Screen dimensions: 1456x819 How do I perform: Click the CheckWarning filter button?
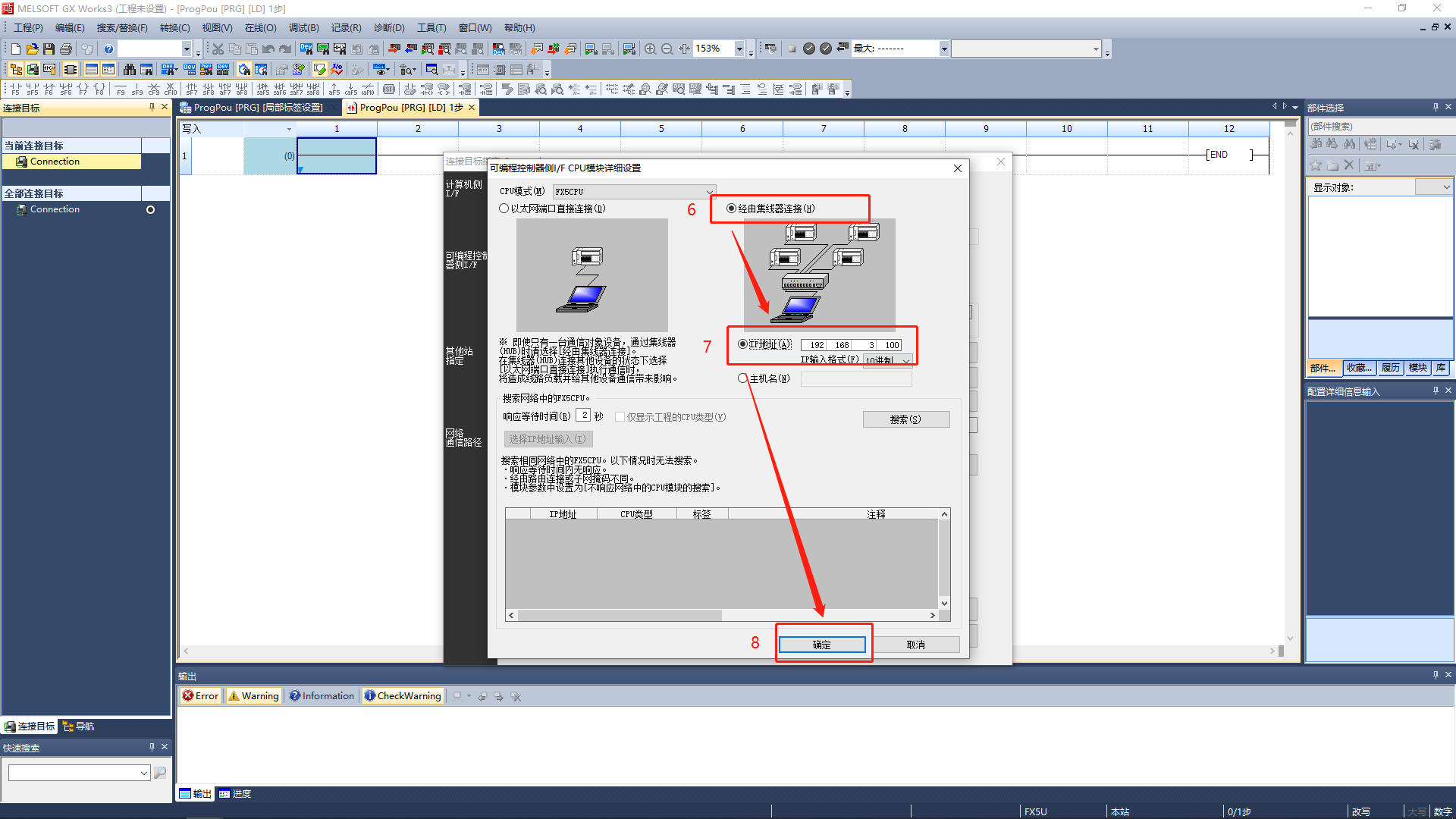(403, 696)
